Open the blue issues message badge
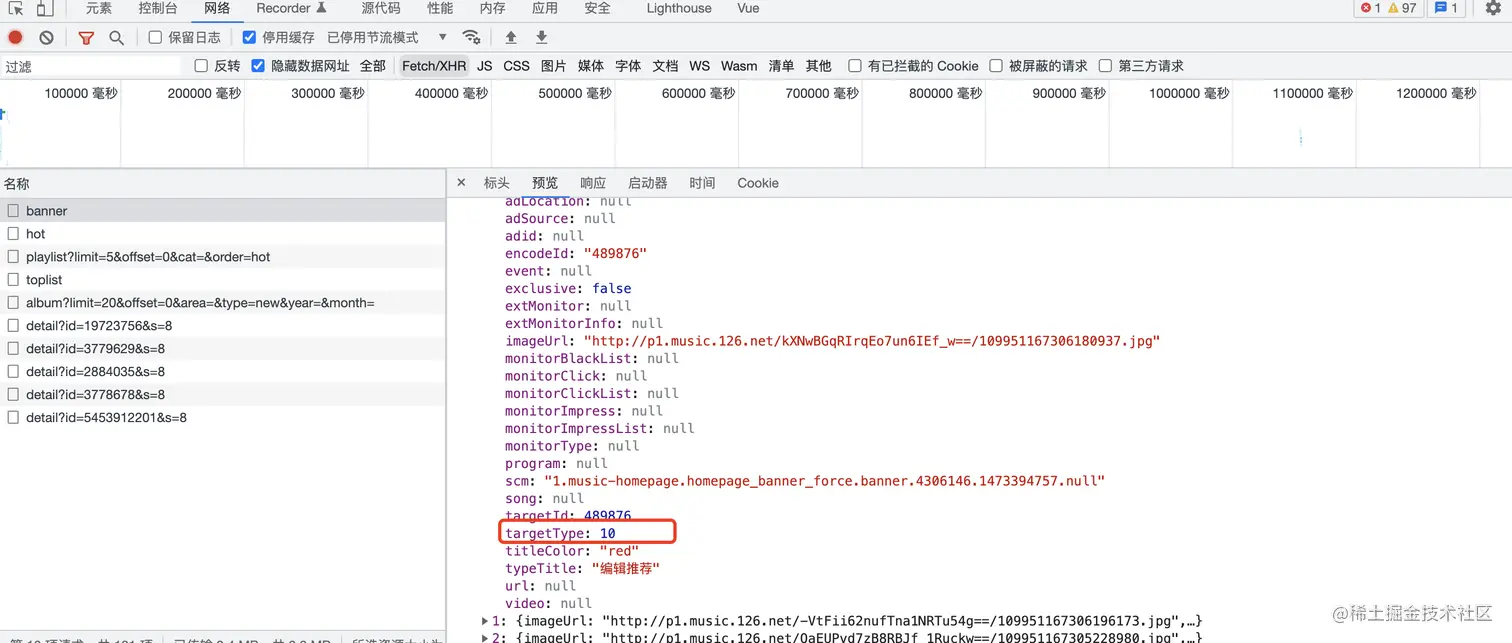The width and height of the screenshot is (1512, 643). [1446, 8]
